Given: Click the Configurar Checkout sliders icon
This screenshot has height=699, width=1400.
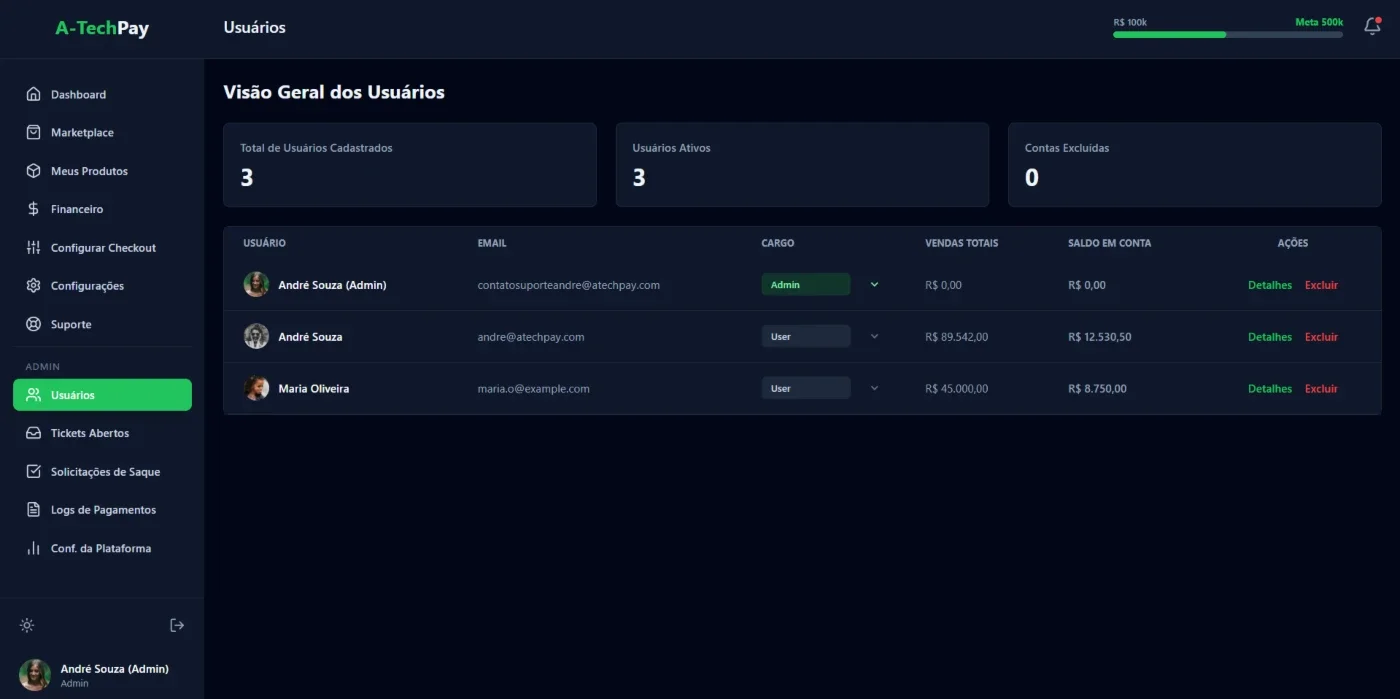Looking at the screenshot, I should click(33, 247).
